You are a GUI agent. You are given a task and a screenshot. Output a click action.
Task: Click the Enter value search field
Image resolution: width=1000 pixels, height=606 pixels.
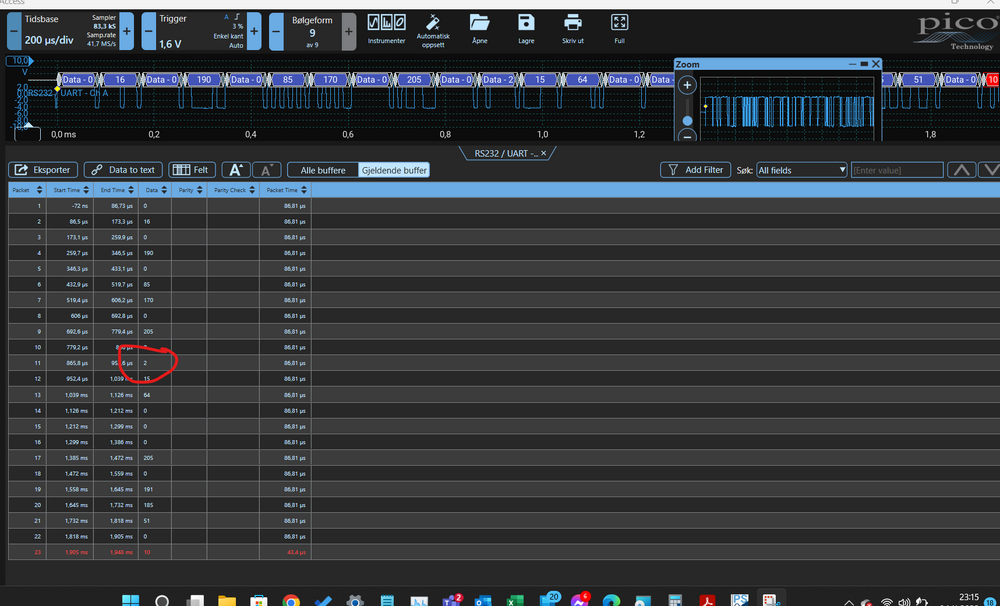pos(896,170)
